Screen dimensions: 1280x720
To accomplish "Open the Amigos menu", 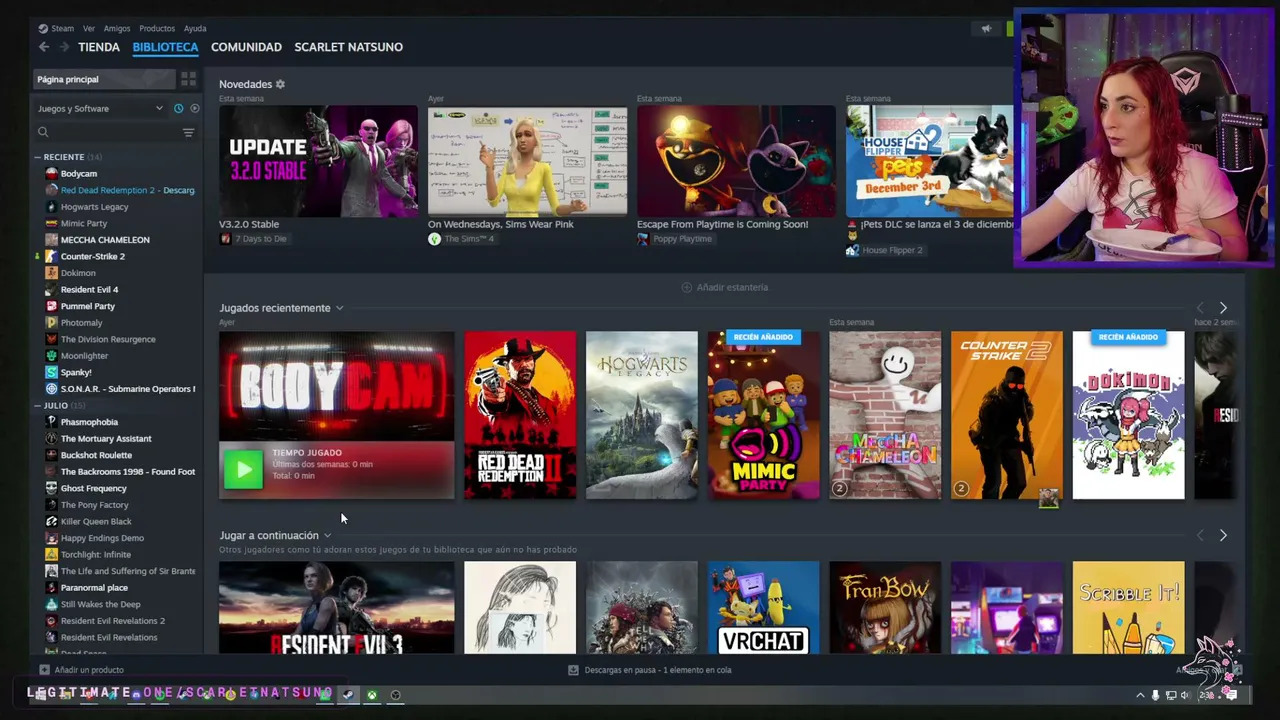I will point(117,29).
